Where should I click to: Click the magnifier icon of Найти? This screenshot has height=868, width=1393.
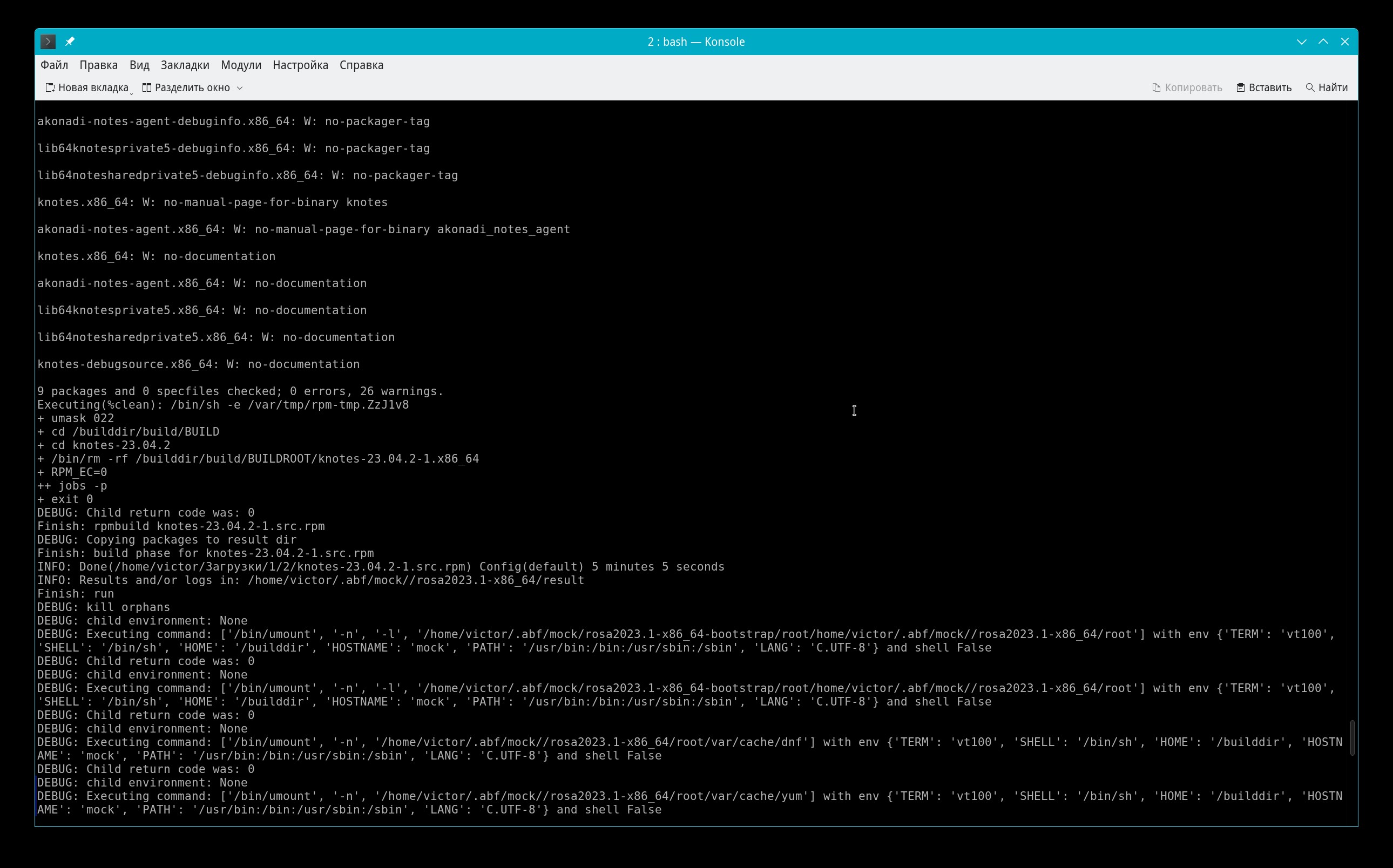tap(1310, 87)
